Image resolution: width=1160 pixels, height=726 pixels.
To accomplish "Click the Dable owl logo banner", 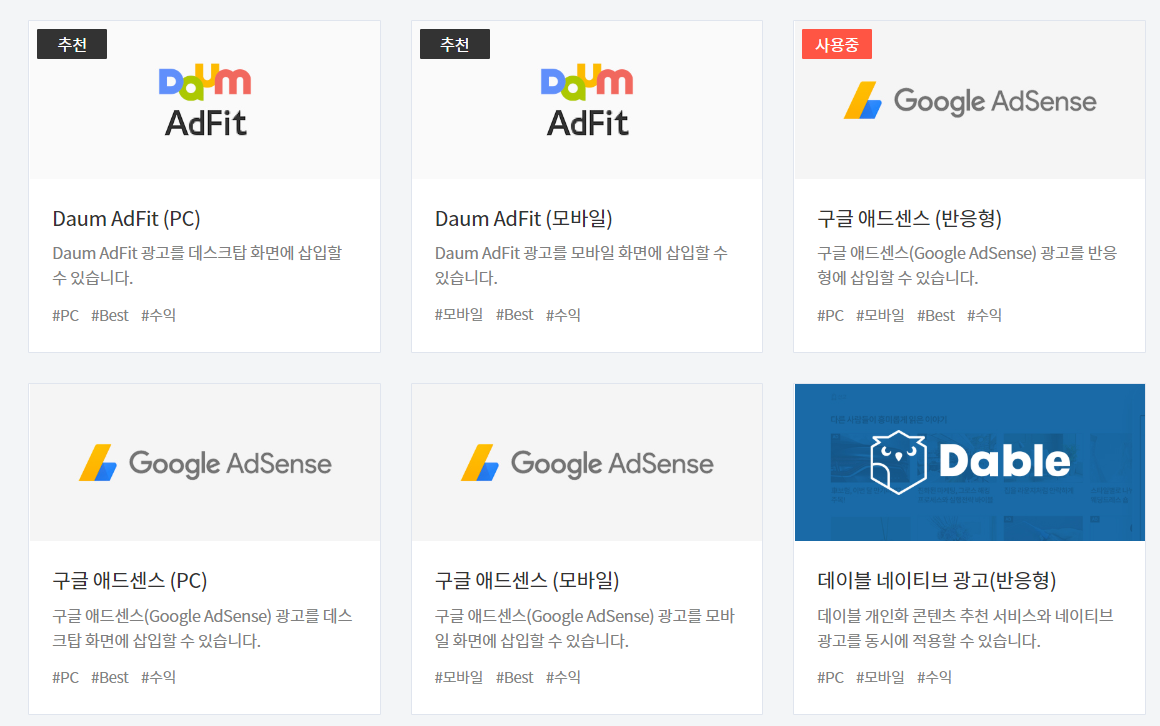I will [970, 463].
